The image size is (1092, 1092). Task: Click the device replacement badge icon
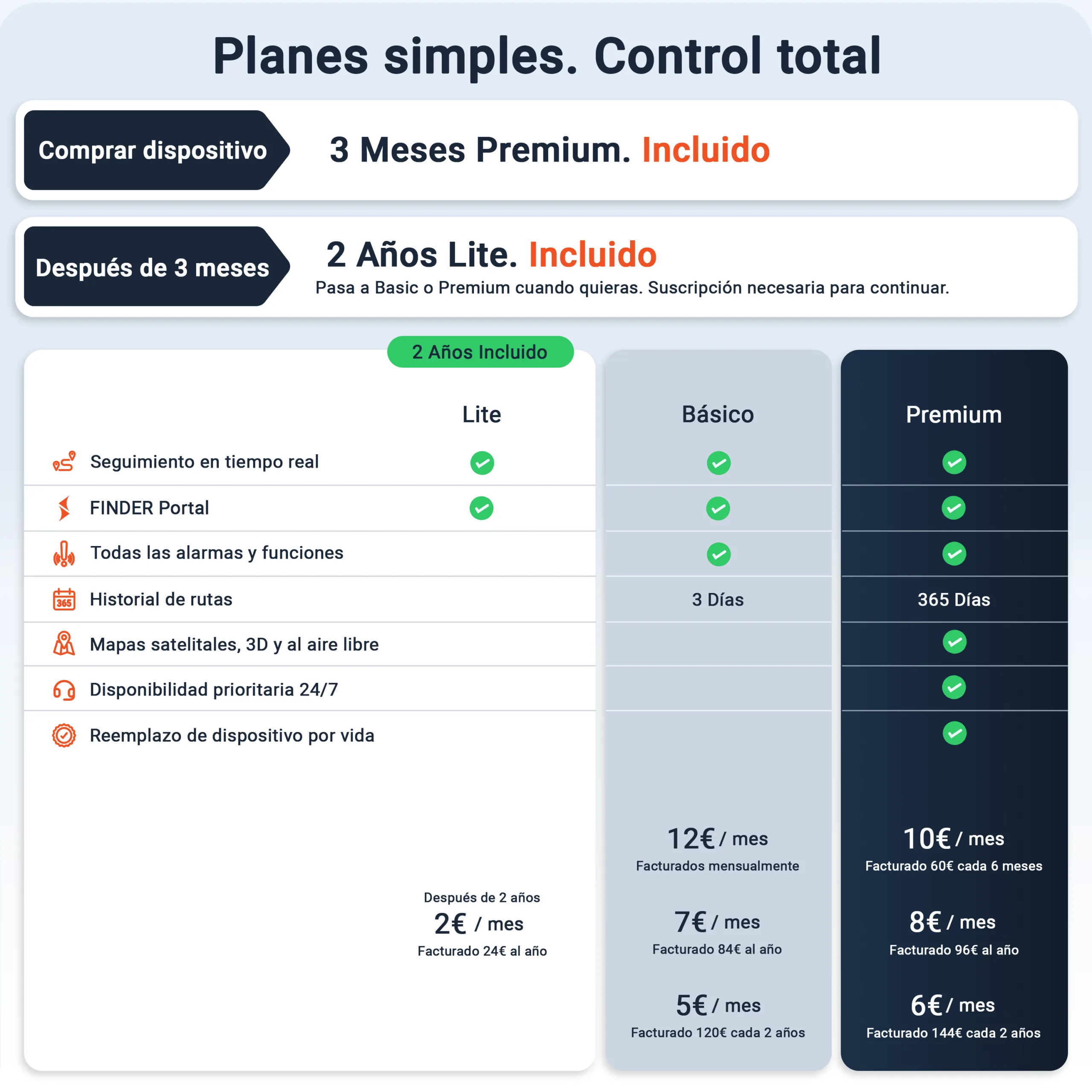(64, 735)
